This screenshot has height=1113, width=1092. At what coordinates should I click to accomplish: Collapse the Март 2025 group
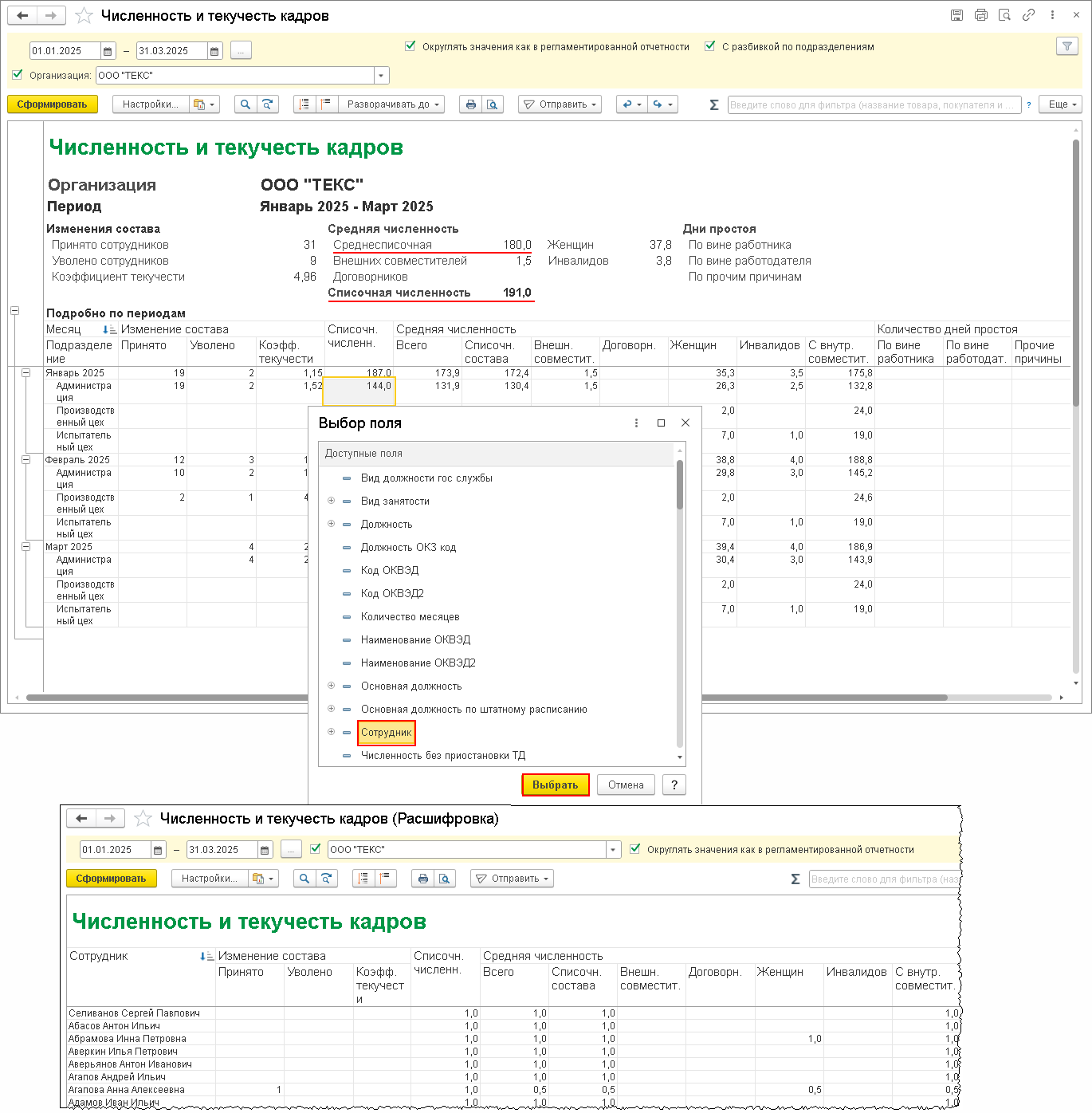pyautogui.click(x=26, y=547)
